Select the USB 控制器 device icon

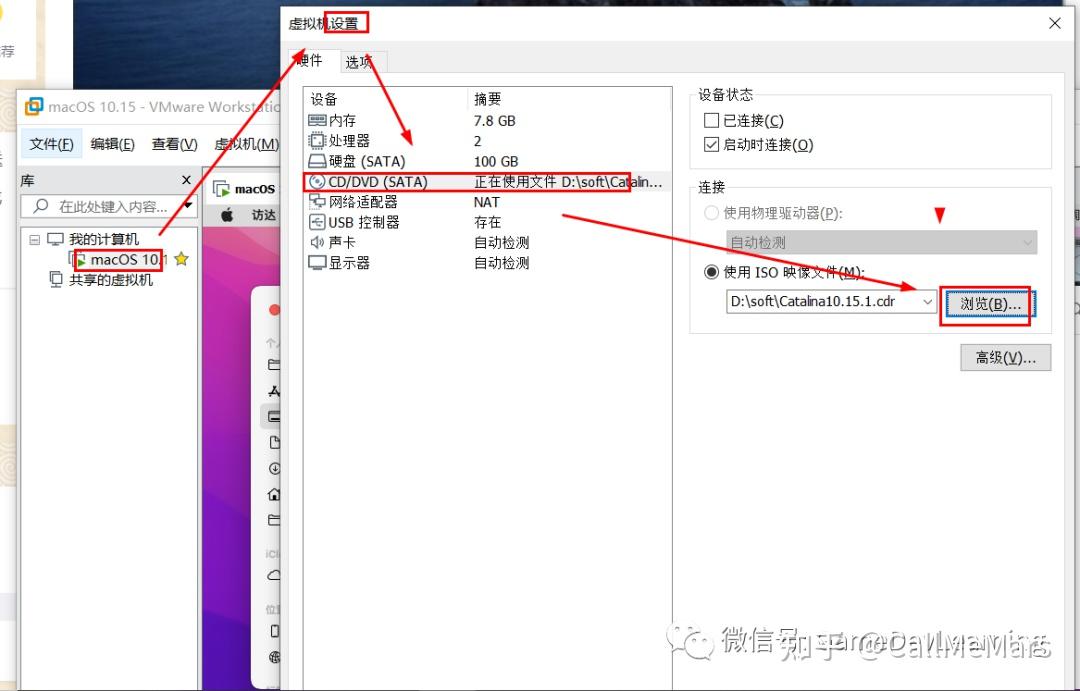click(317, 222)
